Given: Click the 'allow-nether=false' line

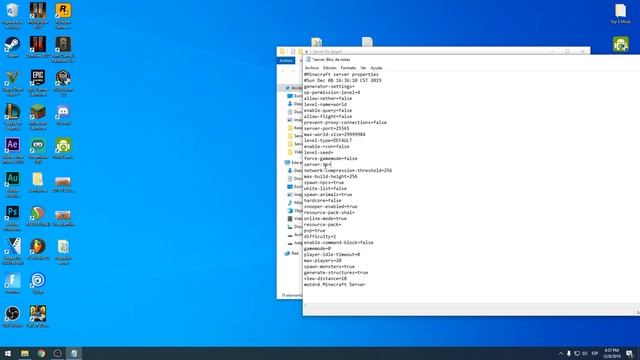Looking at the screenshot, I should [328, 98].
